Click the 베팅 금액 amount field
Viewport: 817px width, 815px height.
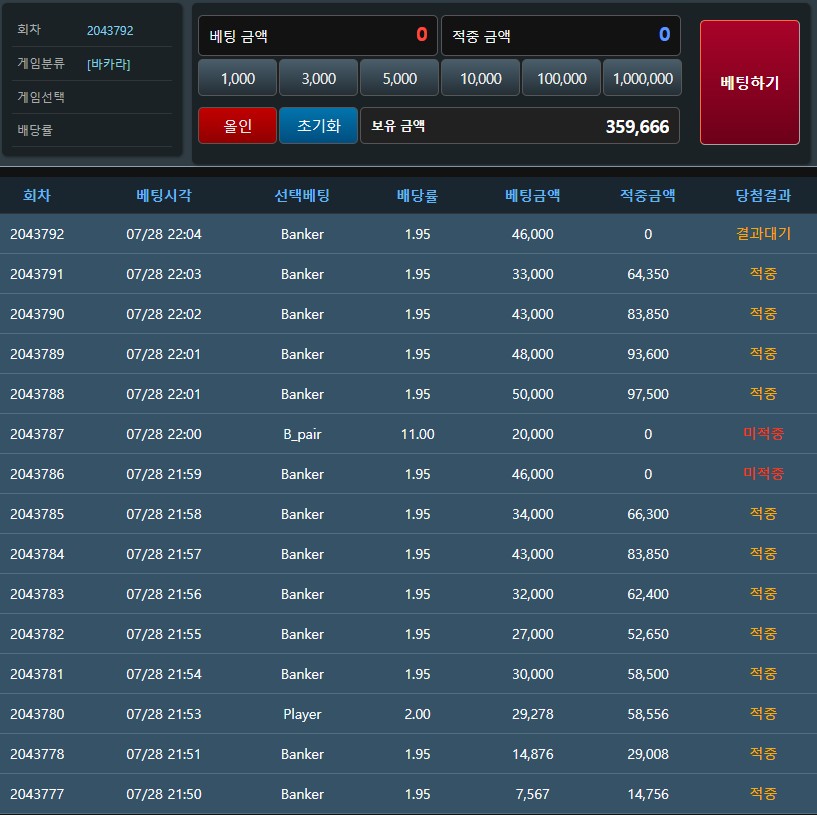[x=318, y=35]
